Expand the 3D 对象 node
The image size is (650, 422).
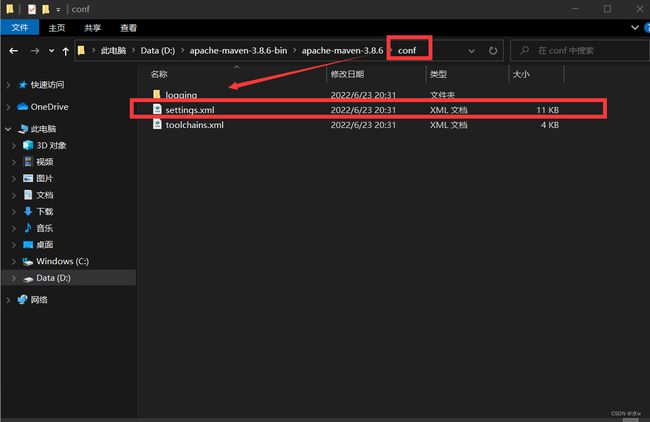14,146
